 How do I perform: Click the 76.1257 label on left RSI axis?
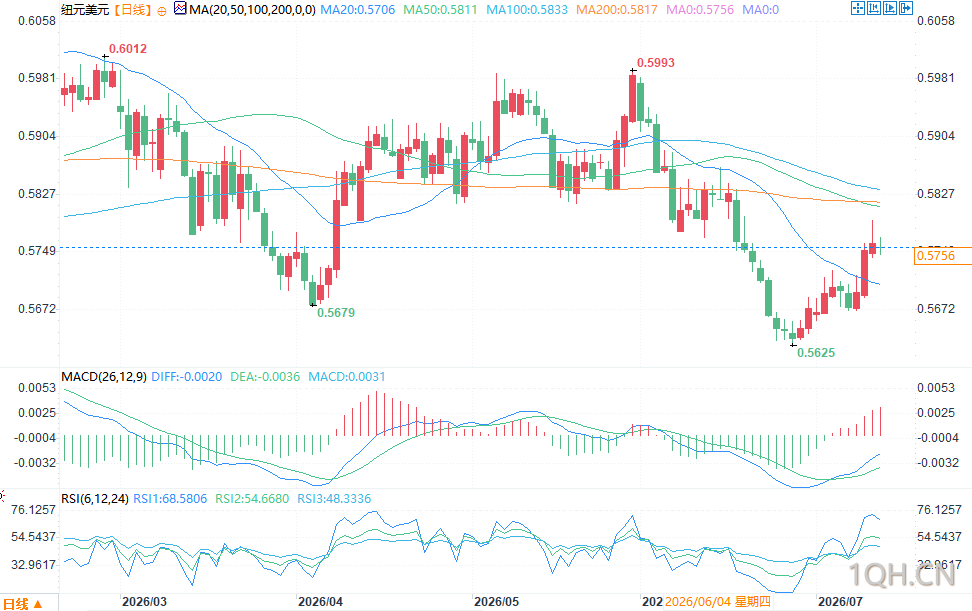(33, 510)
